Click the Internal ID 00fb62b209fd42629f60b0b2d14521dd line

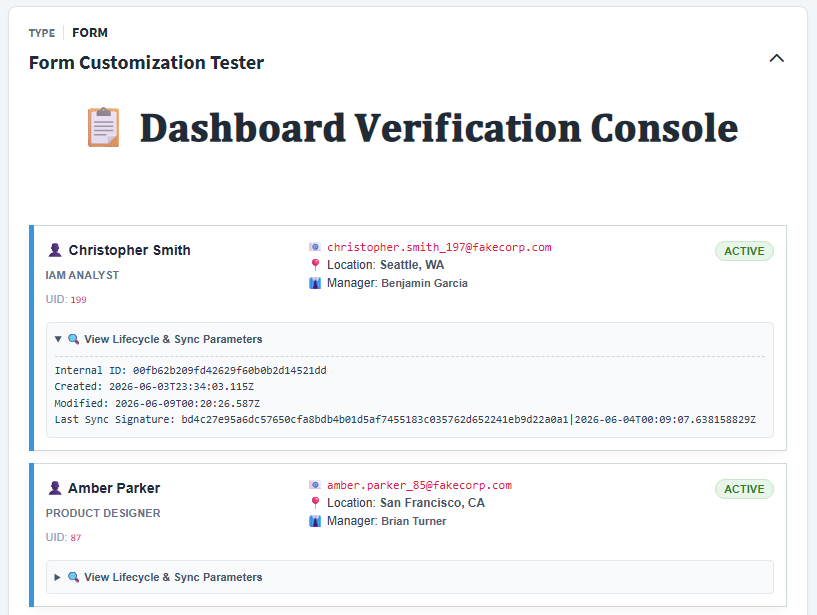[191, 371]
